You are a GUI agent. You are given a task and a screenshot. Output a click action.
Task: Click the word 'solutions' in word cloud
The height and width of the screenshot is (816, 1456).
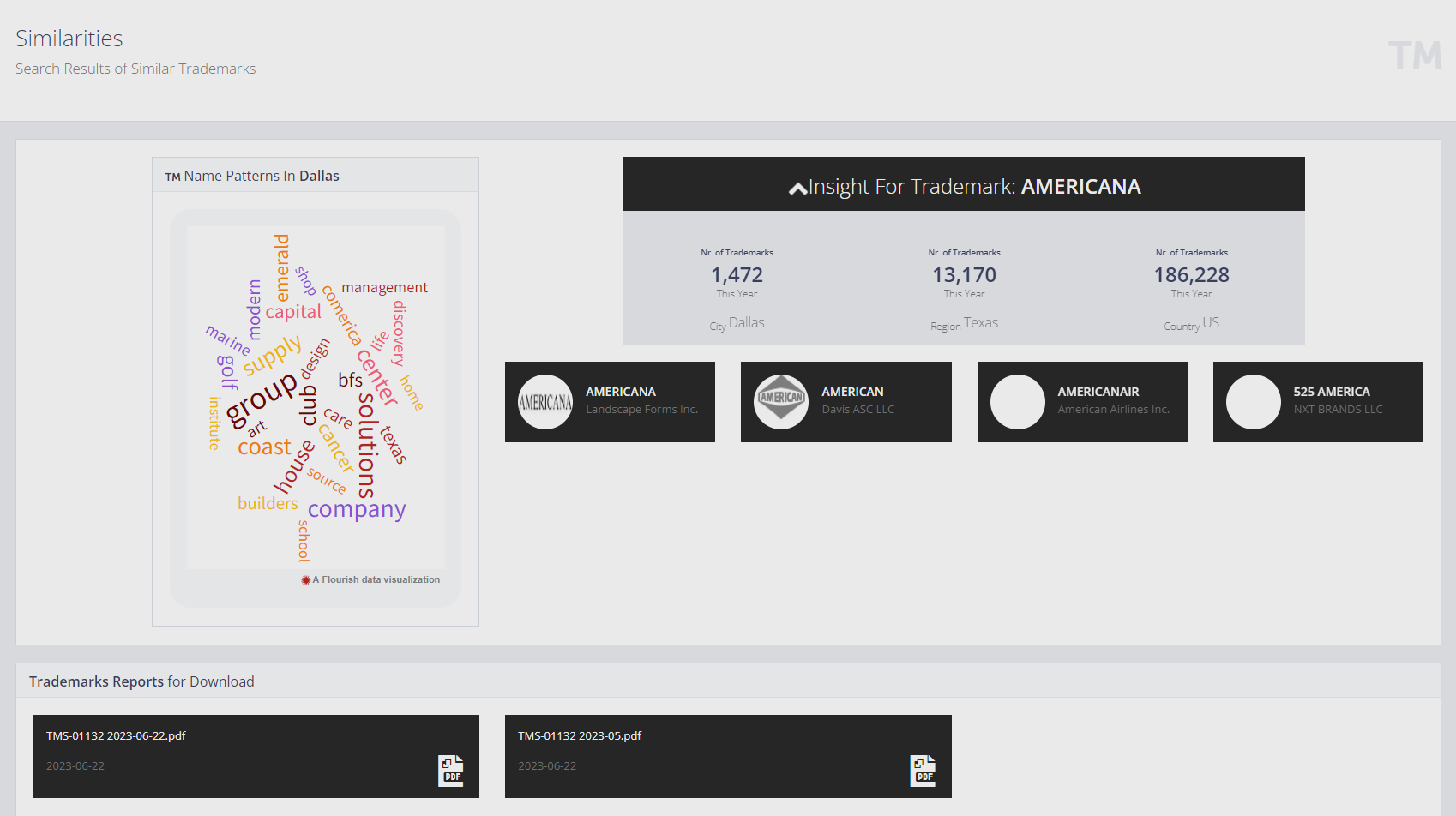point(366,446)
